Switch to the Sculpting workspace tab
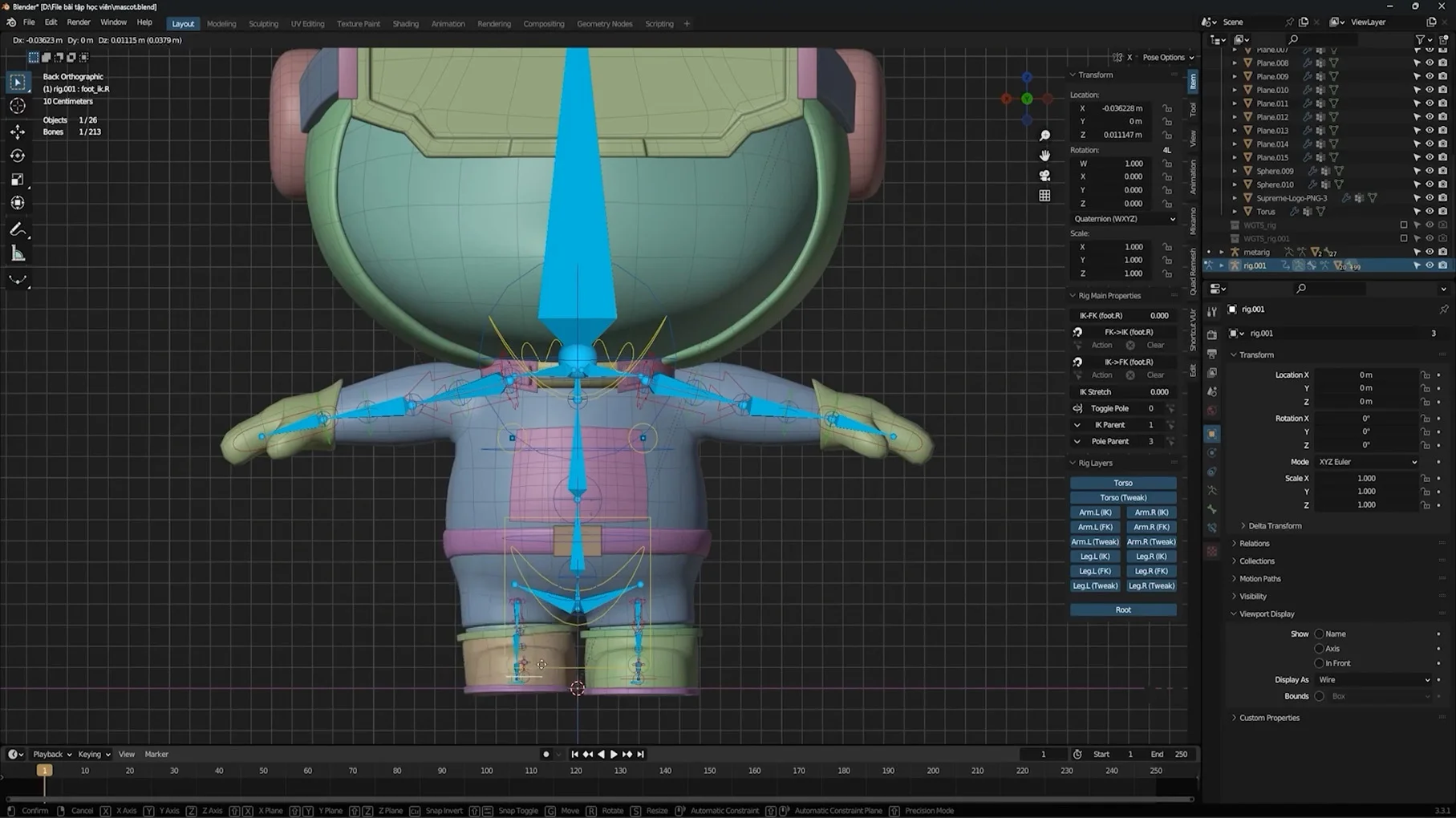 click(263, 23)
